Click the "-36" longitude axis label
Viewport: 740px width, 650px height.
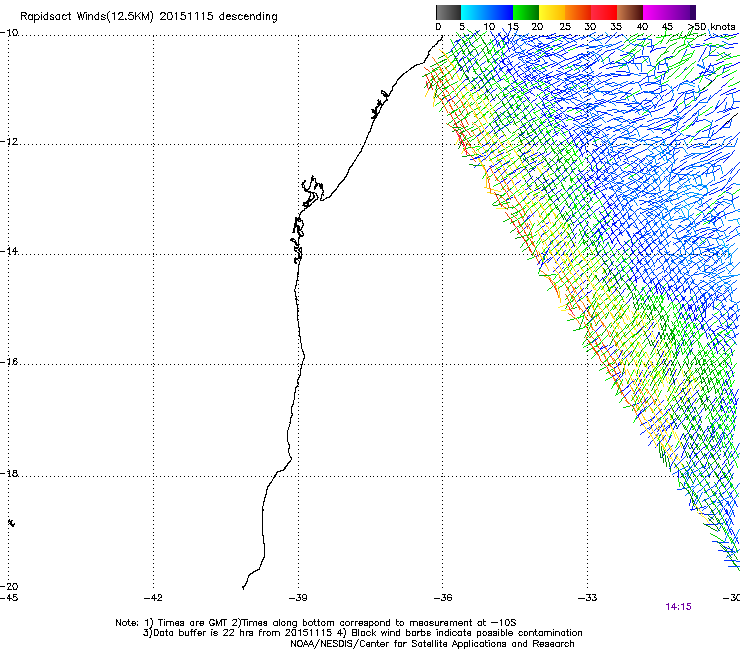[x=443, y=598]
